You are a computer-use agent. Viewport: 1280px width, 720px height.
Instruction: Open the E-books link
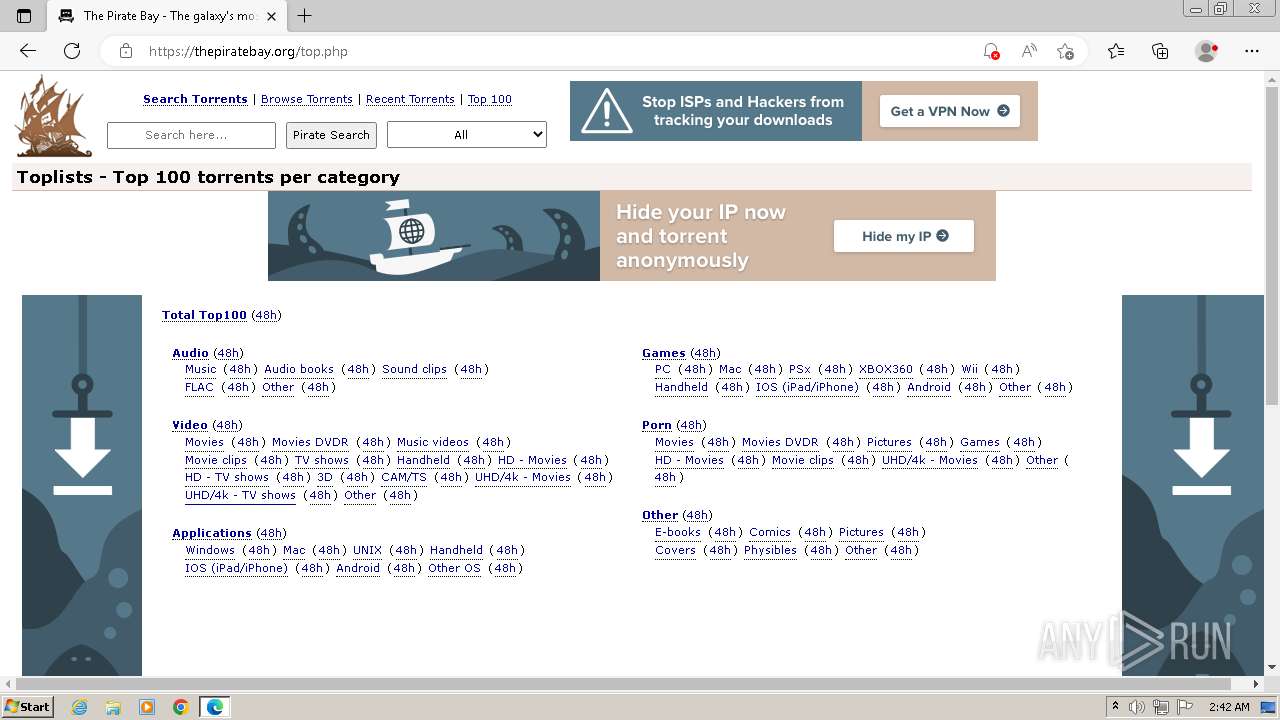click(x=678, y=532)
